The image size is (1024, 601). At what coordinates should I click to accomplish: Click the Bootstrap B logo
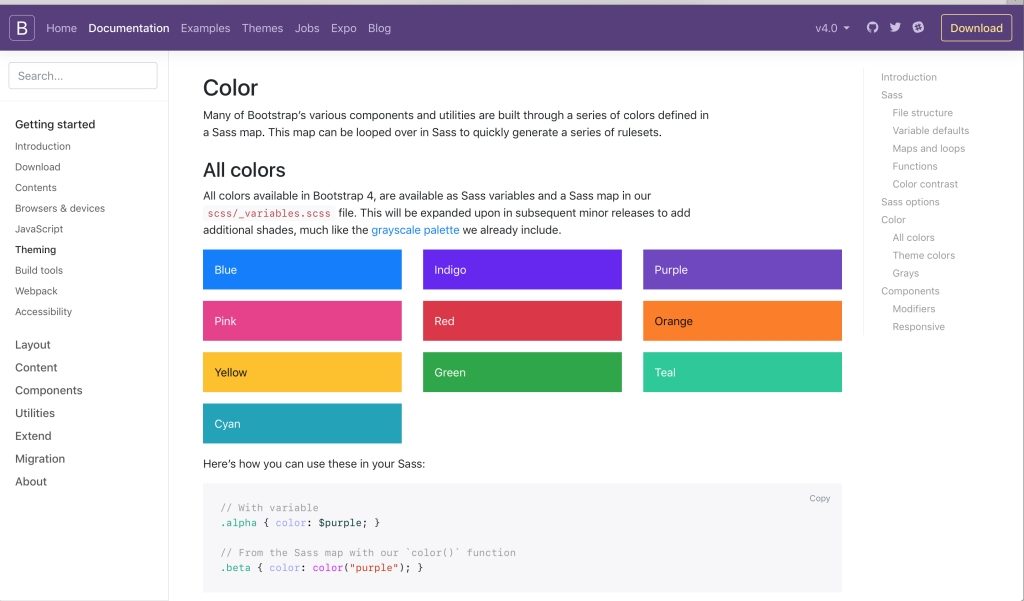[22, 28]
